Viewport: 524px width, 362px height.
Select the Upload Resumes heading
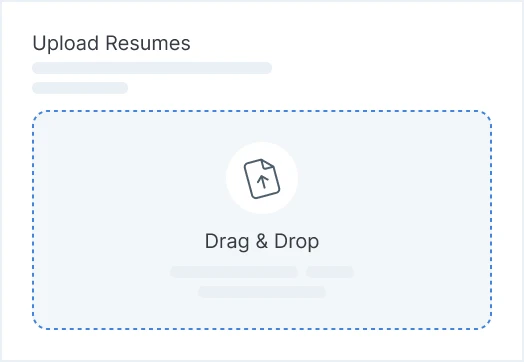tap(111, 43)
